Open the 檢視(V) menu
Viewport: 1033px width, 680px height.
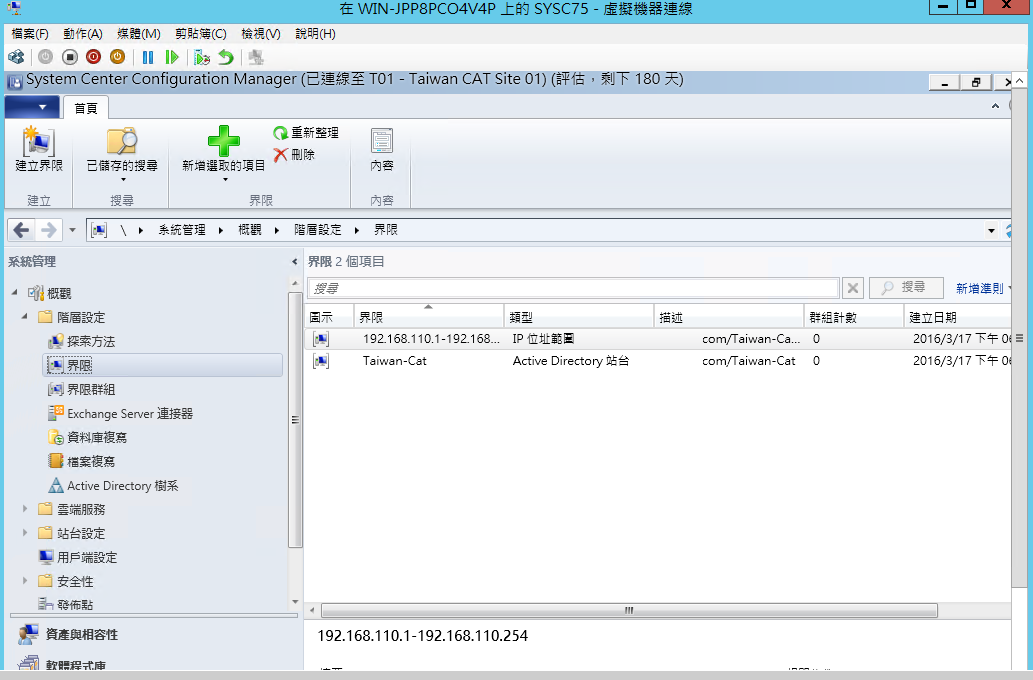point(261,34)
